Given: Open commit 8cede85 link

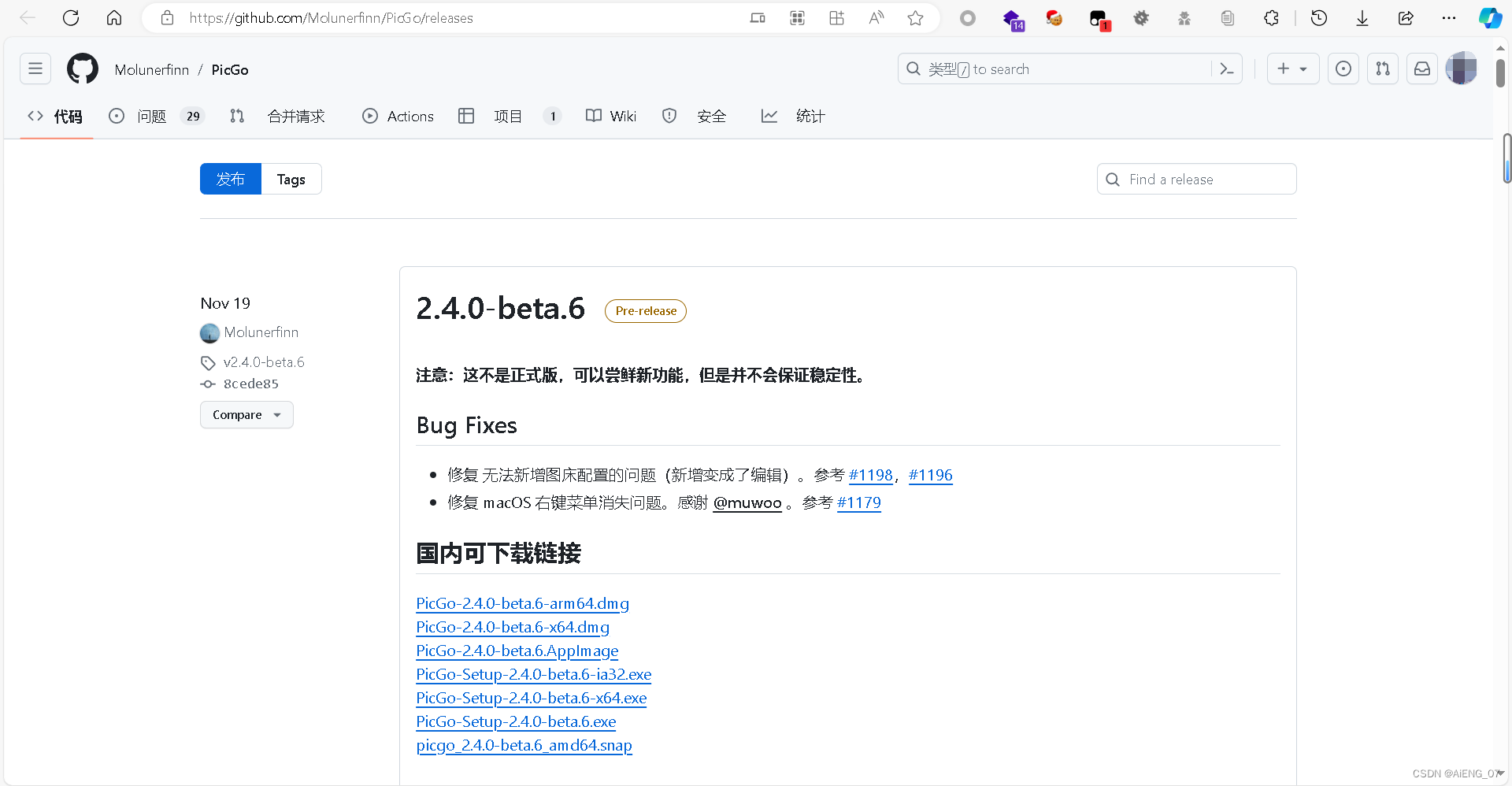Looking at the screenshot, I should [250, 384].
